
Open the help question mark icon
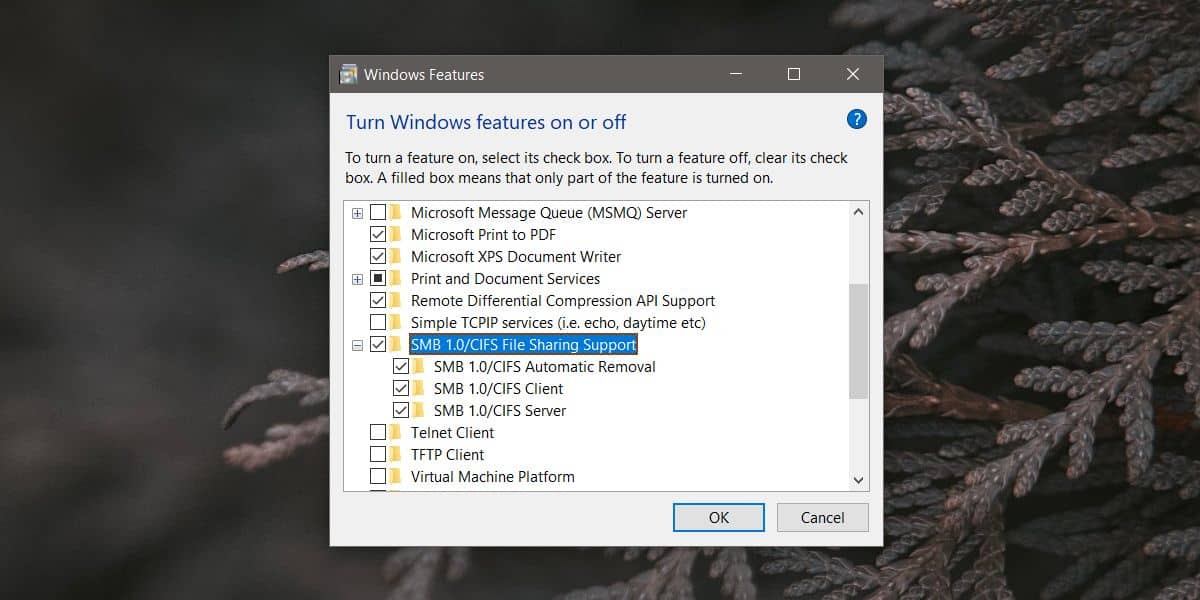(856, 120)
